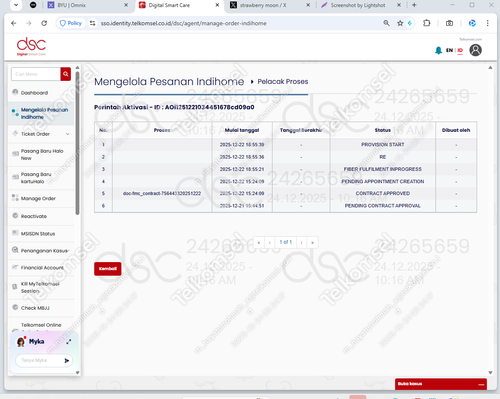Select PROVISION START status cell
Screen dimensions: 500x399
pyautogui.click(x=383, y=145)
